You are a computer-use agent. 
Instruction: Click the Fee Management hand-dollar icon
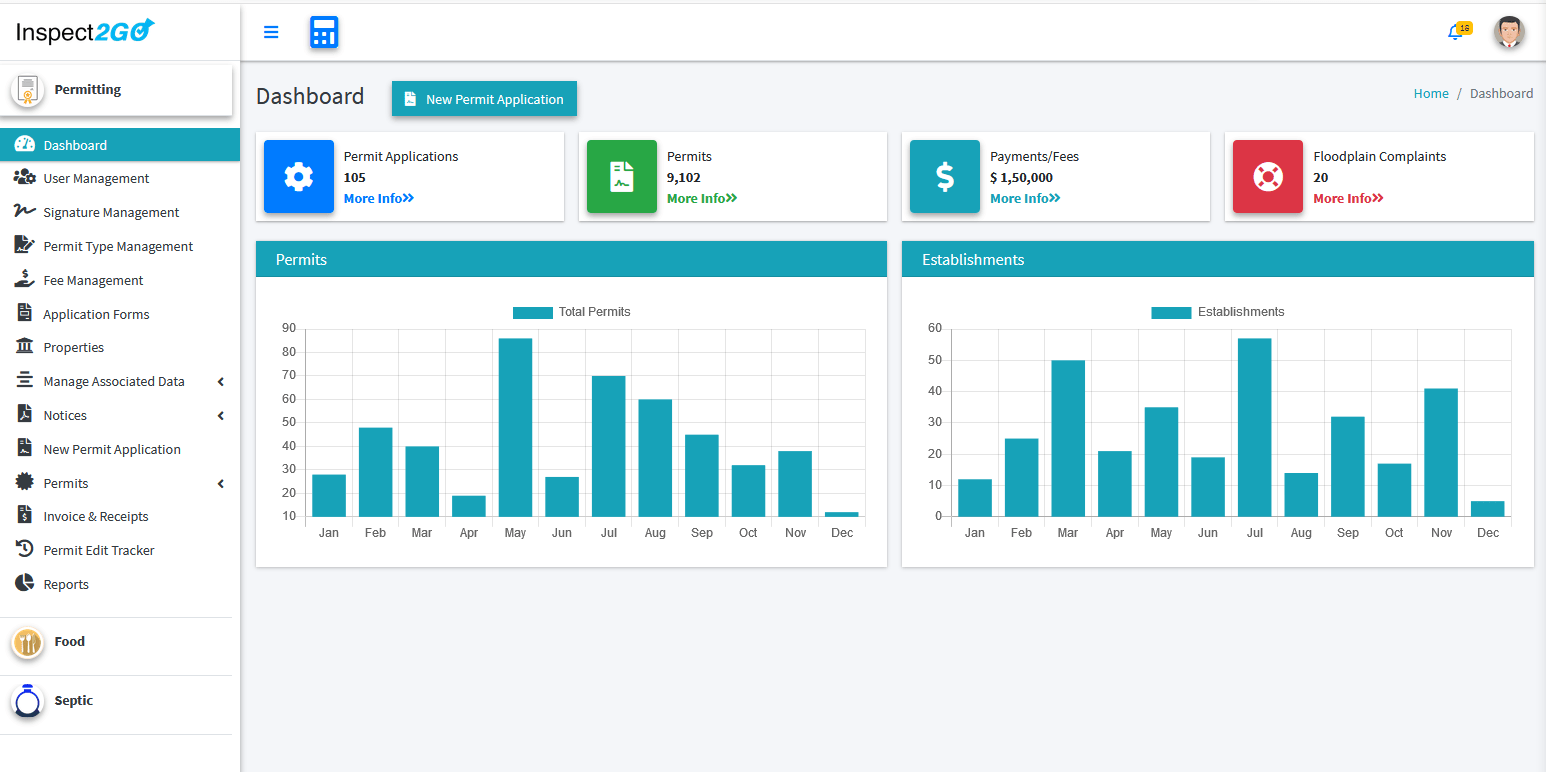click(x=25, y=280)
